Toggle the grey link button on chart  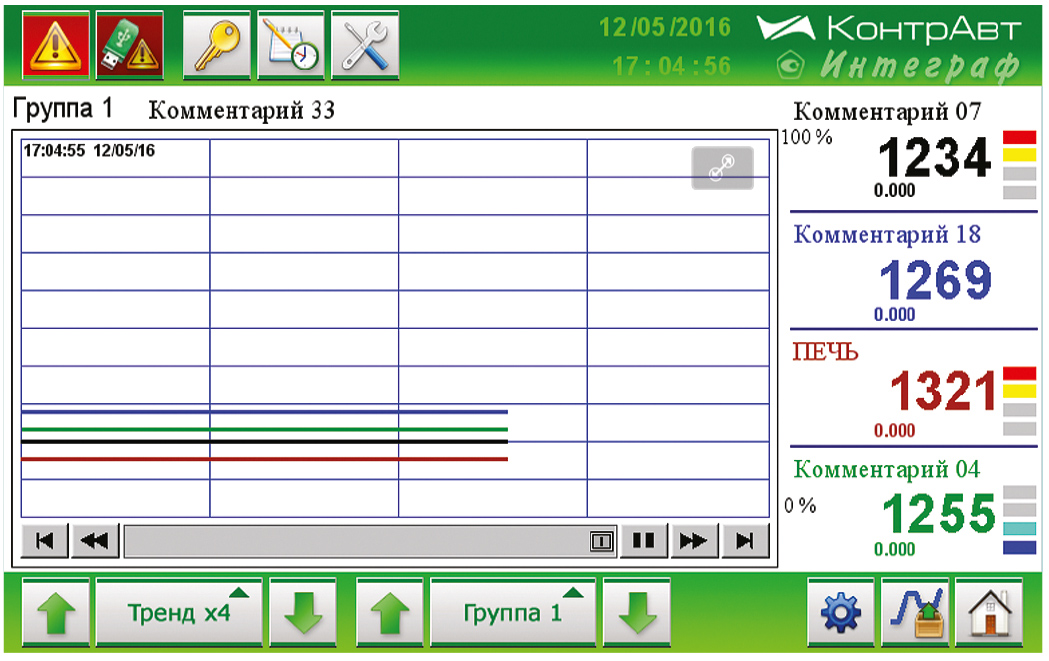[x=722, y=168]
